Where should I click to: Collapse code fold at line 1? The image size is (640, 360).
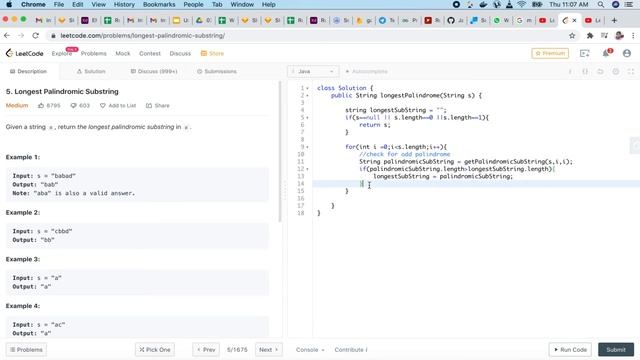307,88
